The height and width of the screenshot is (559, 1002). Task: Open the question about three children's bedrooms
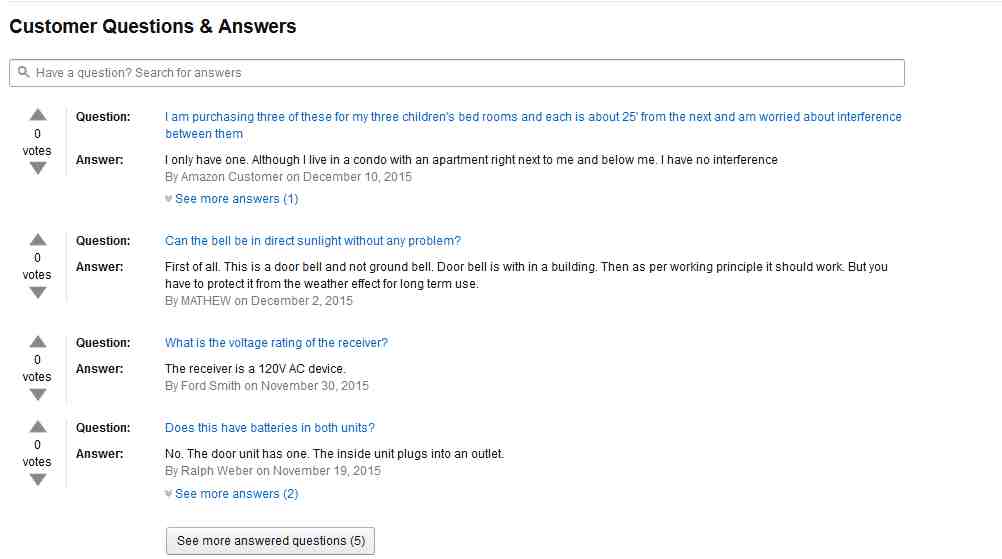[533, 125]
